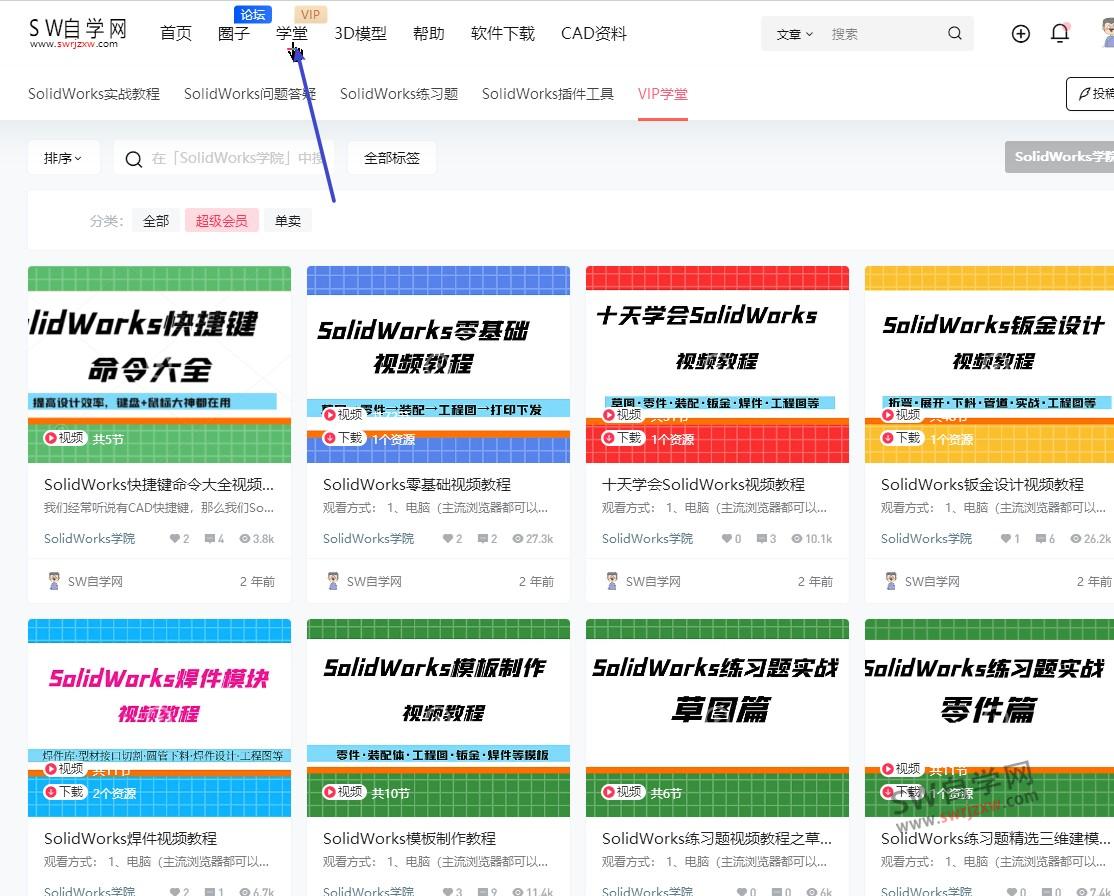This screenshot has width=1114, height=896.
Task: Open the site search magnifier icon
Action: (x=954, y=33)
